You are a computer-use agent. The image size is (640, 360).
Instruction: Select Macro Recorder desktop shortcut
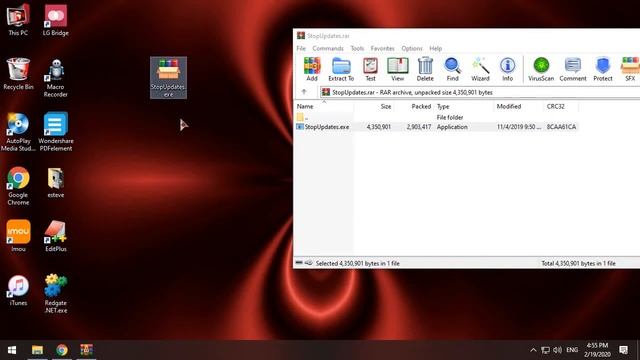[x=56, y=78]
